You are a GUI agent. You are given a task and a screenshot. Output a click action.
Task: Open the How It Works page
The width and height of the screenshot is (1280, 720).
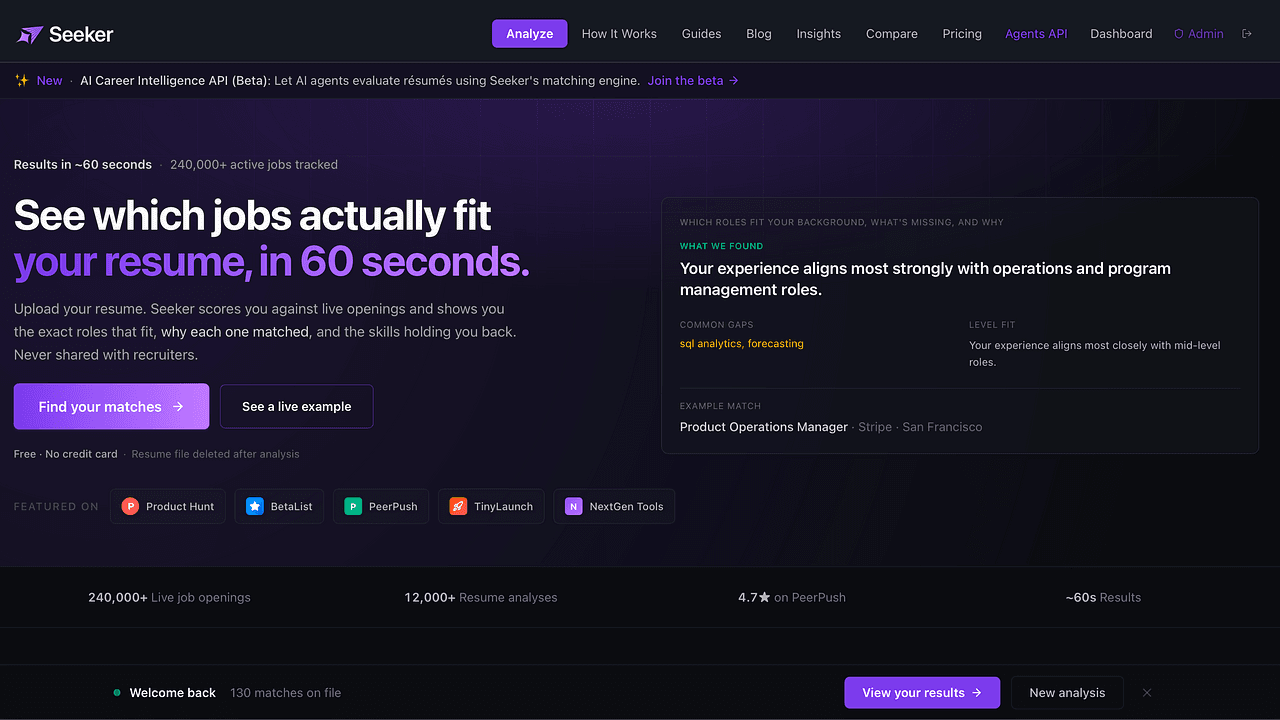(619, 34)
